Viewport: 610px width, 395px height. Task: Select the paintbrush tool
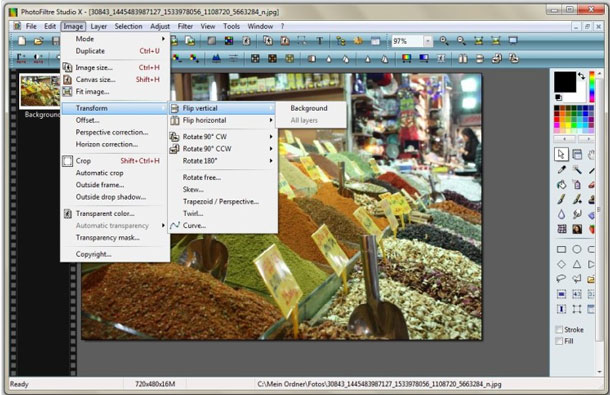pyautogui.click(x=561, y=199)
